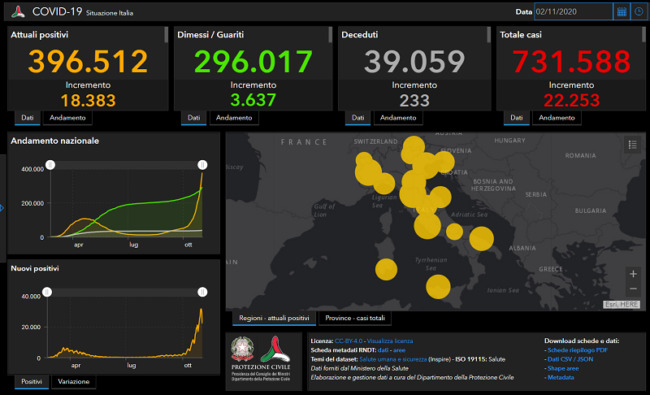Click the Puglia region bubble on map
Screen dimensions: 650x395
point(481,239)
